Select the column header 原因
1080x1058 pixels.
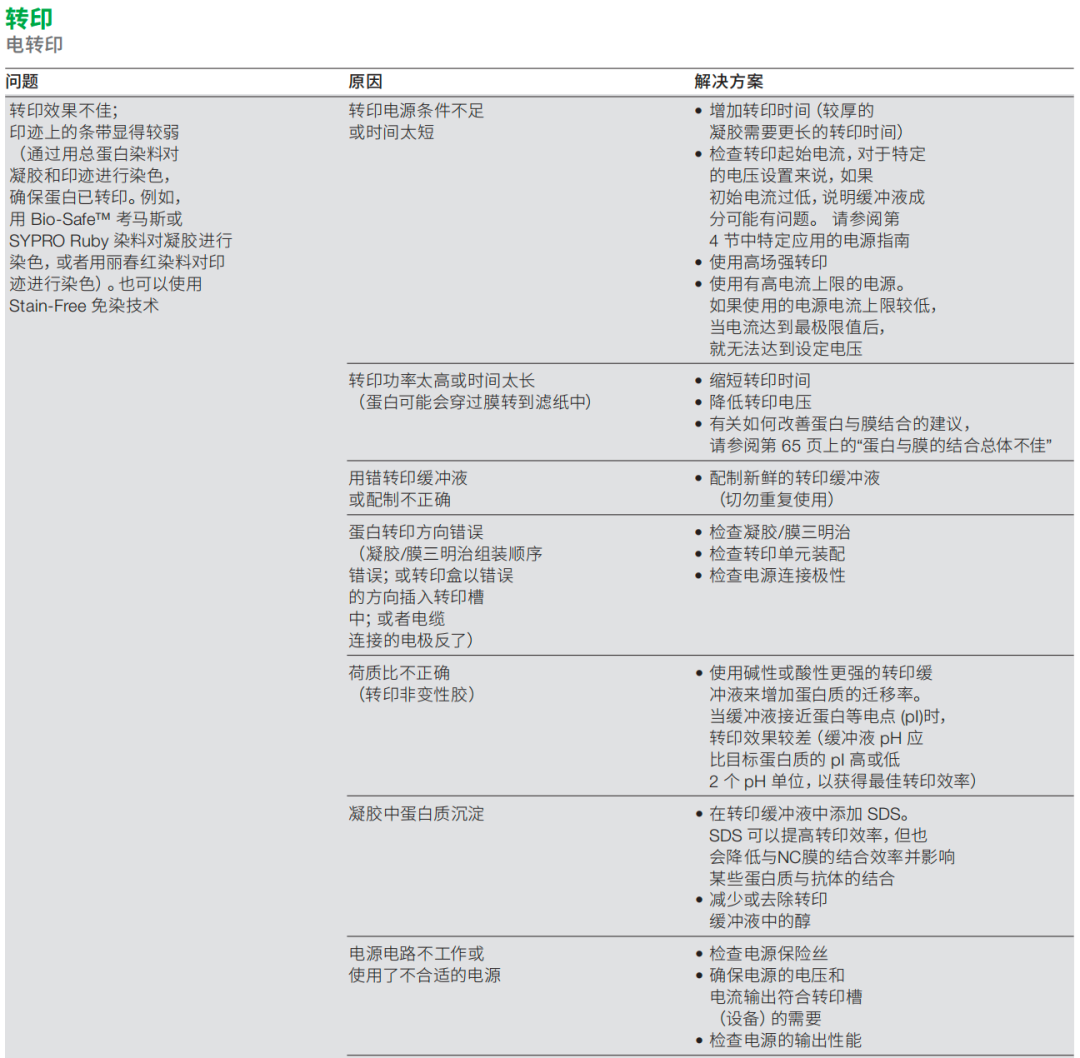pos(365,81)
